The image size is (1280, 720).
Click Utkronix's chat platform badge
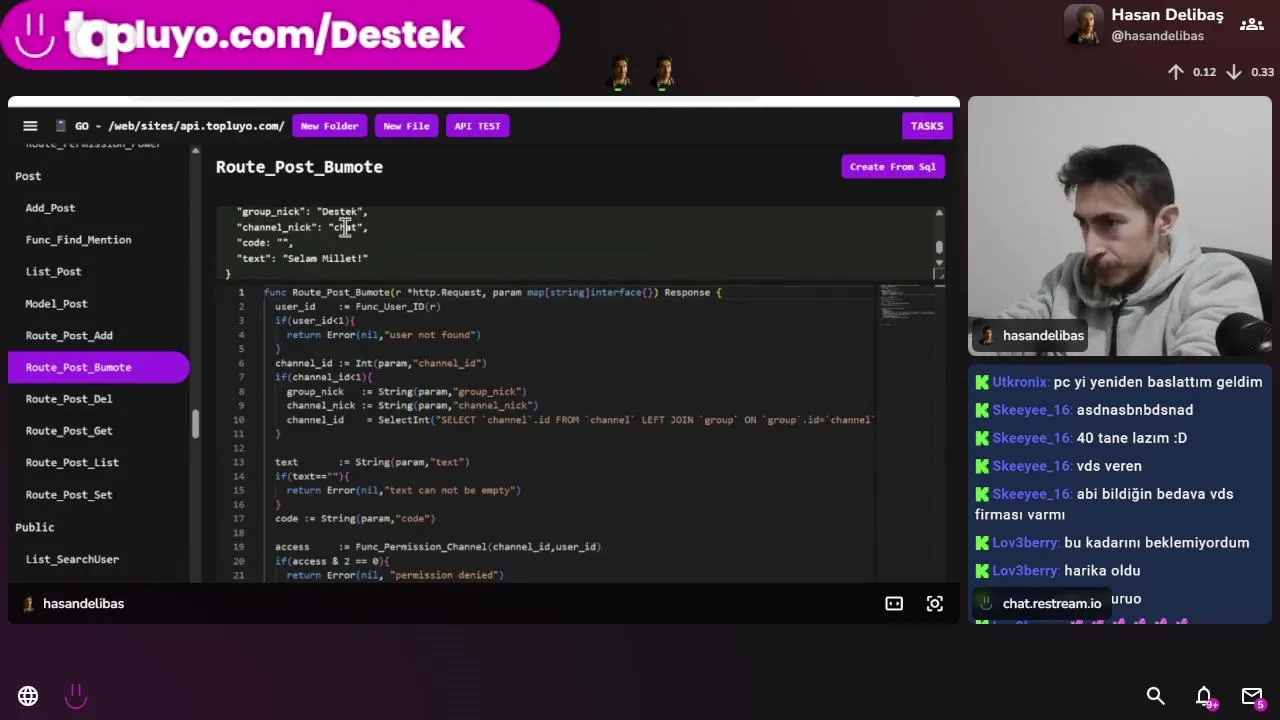pyautogui.click(x=982, y=382)
